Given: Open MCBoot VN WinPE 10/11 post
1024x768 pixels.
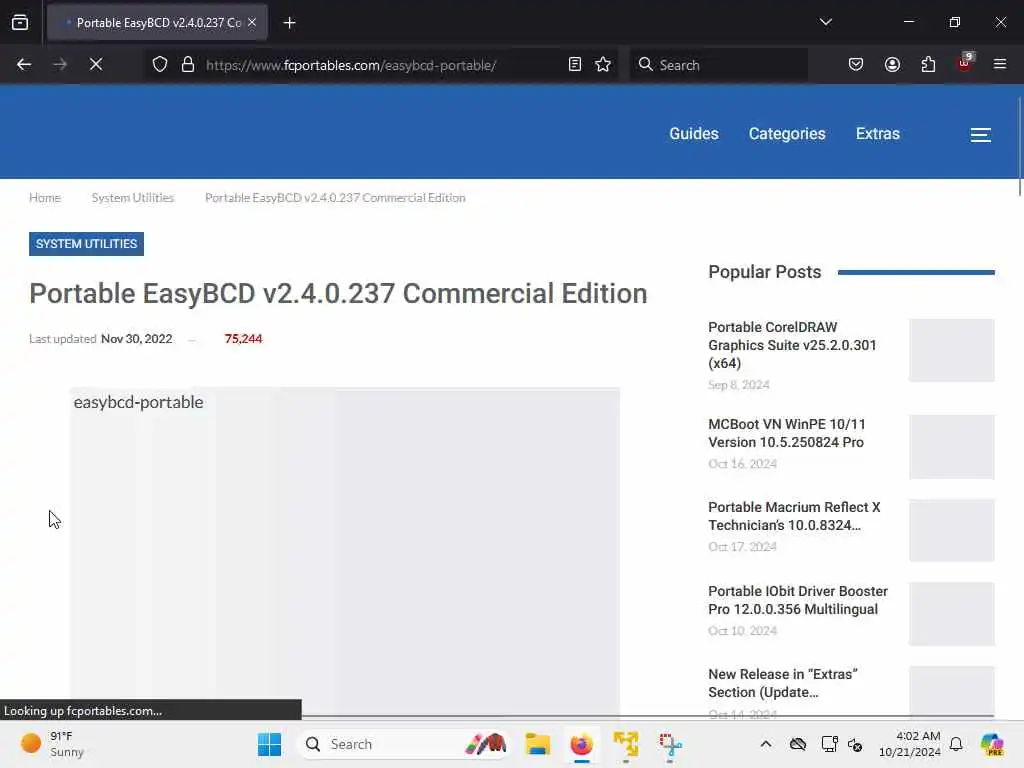Looking at the screenshot, I should tap(786, 433).
